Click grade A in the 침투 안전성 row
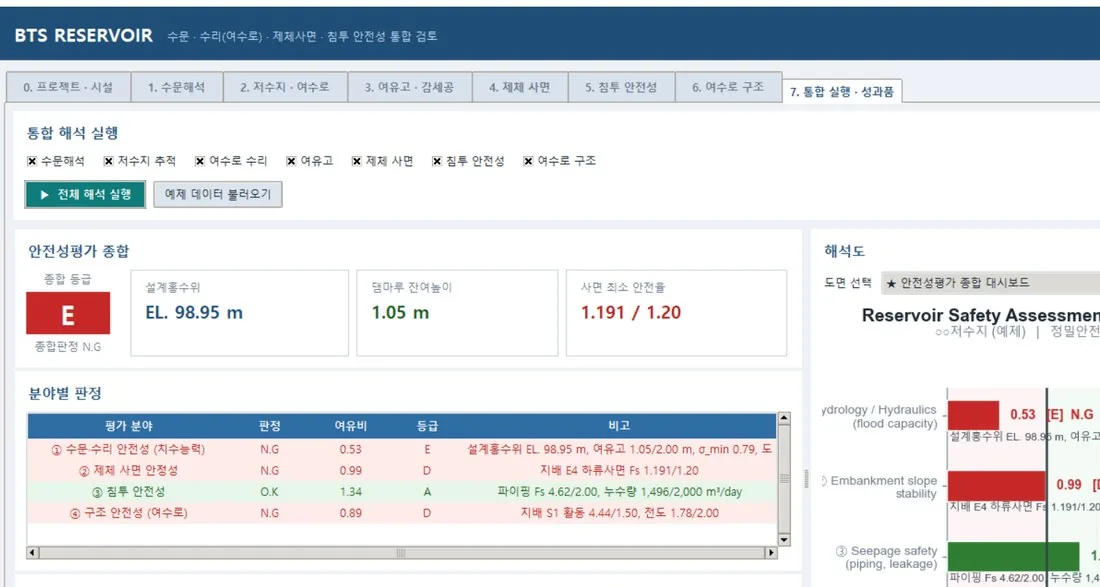 [x=427, y=492]
